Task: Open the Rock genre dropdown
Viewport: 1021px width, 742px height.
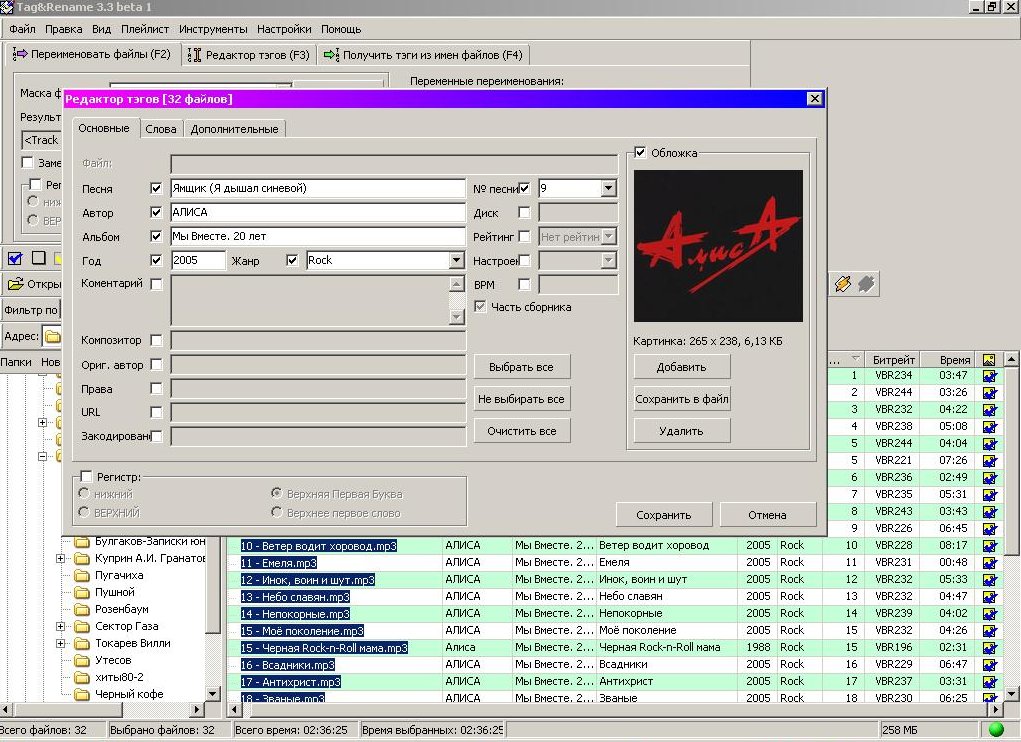Action: pyautogui.click(x=456, y=260)
